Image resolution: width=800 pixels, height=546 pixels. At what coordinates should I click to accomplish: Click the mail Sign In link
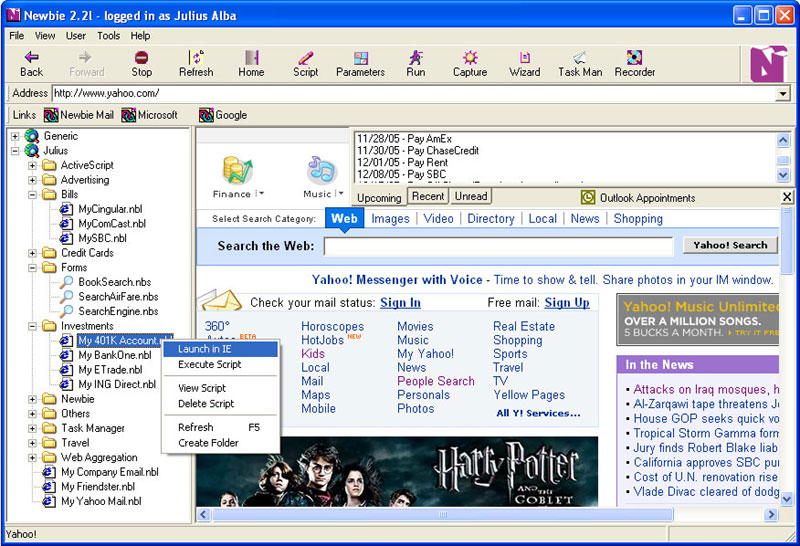click(x=401, y=303)
